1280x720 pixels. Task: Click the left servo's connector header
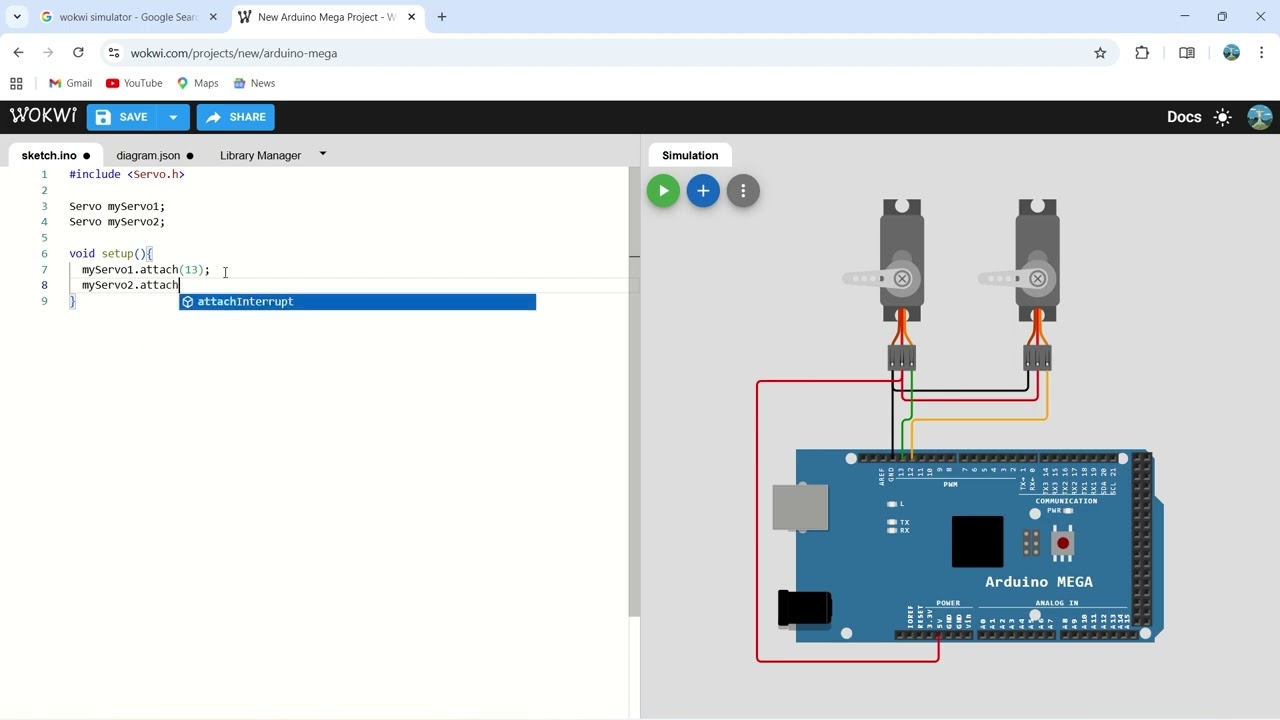pos(901,357)
